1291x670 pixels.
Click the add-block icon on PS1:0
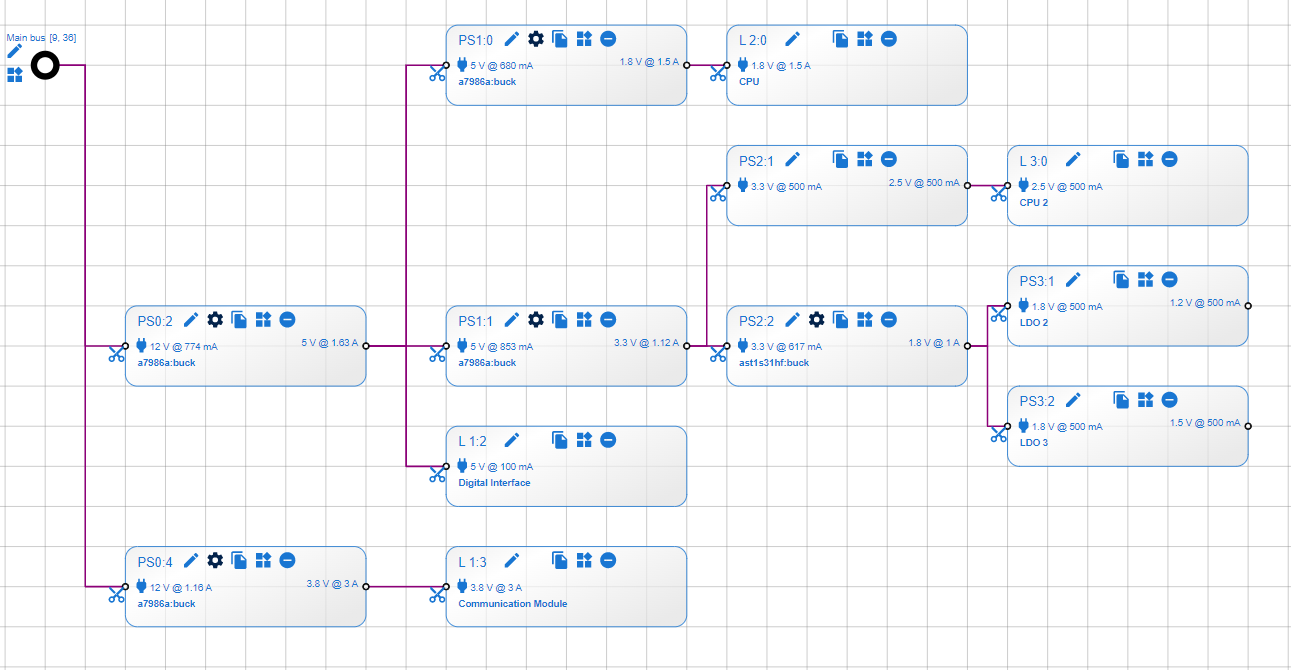pyautogui.click(x=584, y=39)
